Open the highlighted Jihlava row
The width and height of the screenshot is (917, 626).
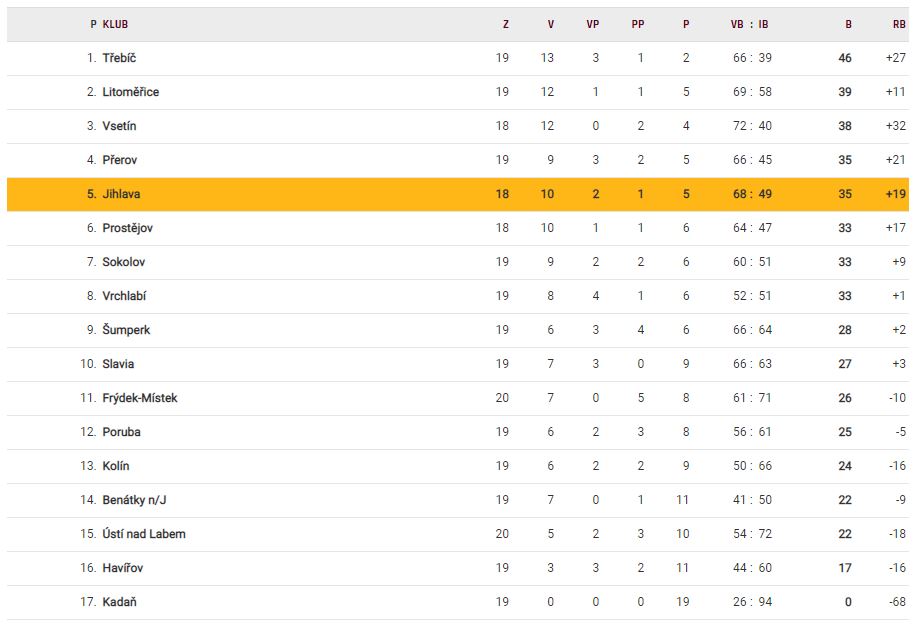click(121, 194)
